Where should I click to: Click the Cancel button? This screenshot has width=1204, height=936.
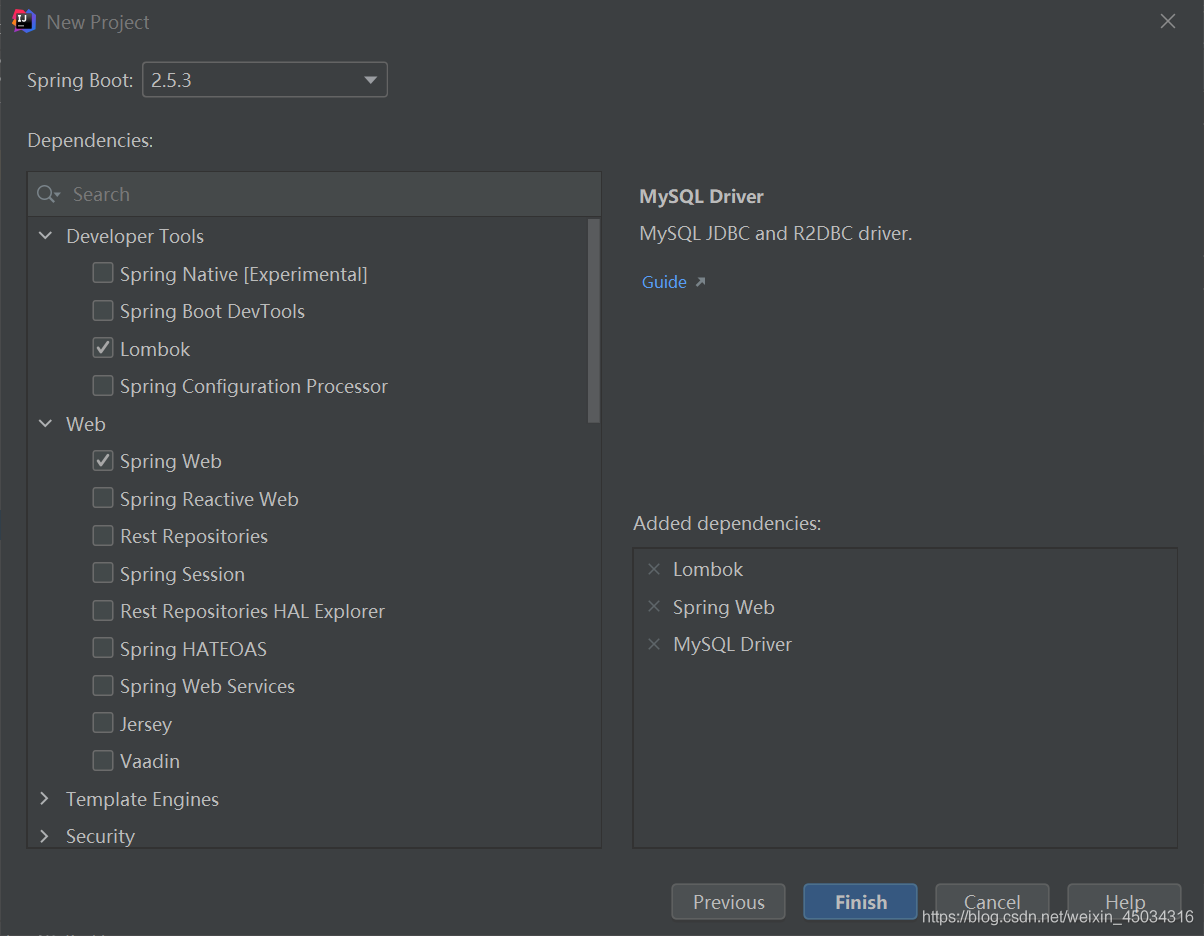tap(992, 902)
